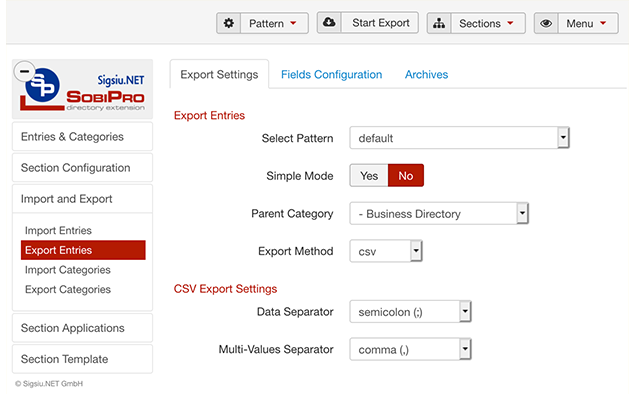Click the Parent Category label
Viewport: 636px width, 394px height.
coord(292,213)
